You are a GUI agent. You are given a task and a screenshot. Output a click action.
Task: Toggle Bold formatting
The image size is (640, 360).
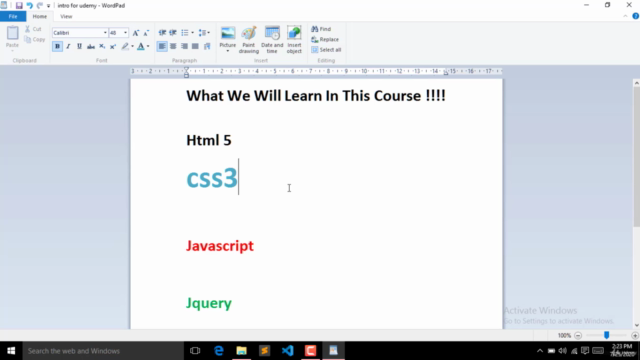point(57,47)
